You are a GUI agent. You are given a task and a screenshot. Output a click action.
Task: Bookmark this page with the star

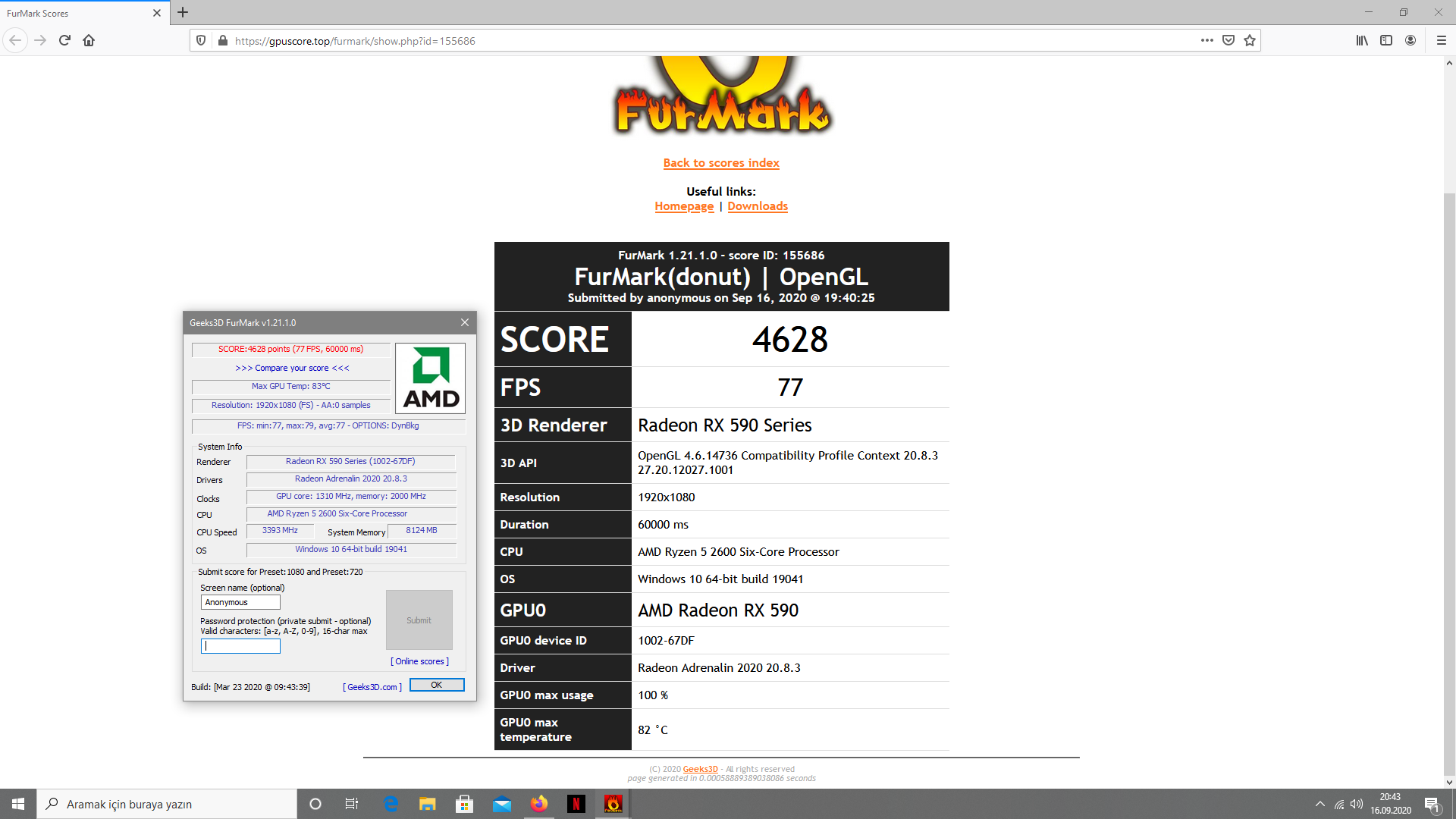(x=1250, y=40)
